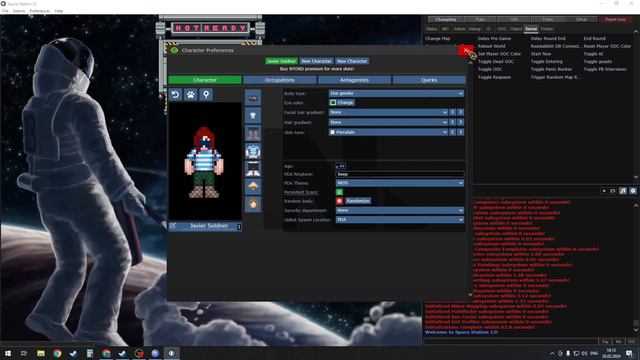
Task: Open the notification center icon
Action: pyautogui.click(x=629, y=353)
